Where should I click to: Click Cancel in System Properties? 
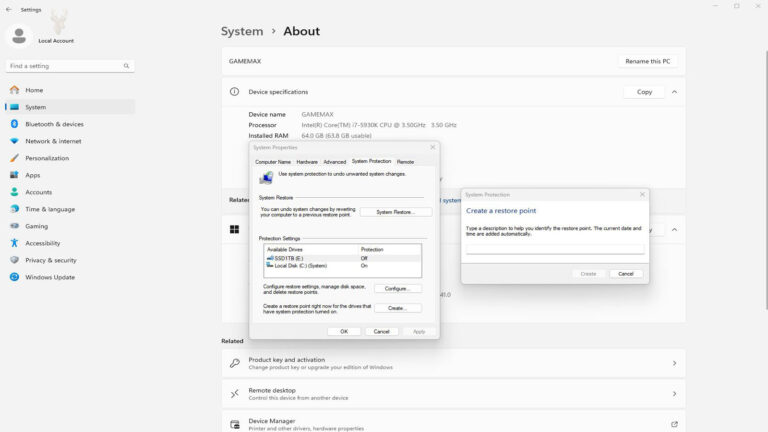381,332
